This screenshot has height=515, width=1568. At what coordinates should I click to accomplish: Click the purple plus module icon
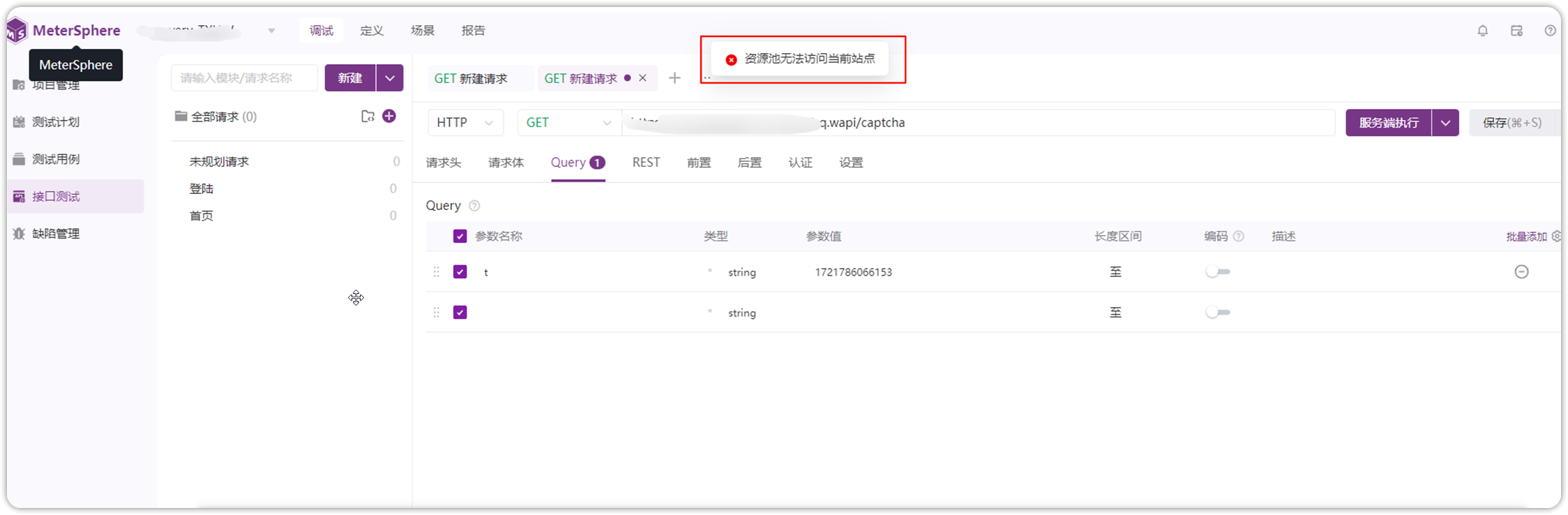389,116
